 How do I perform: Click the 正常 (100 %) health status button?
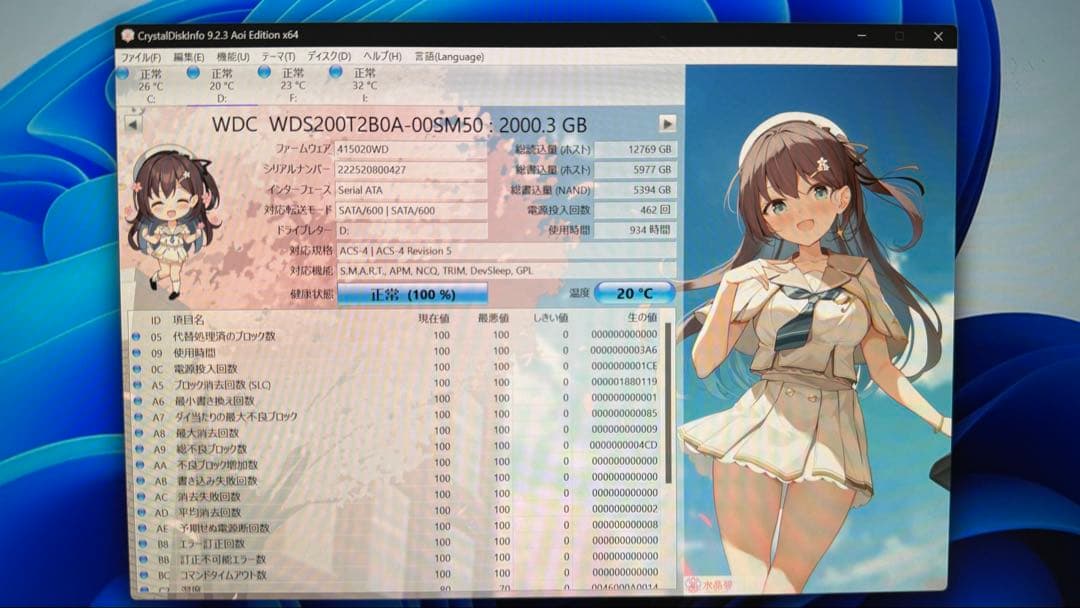click(x=413, y=294)
